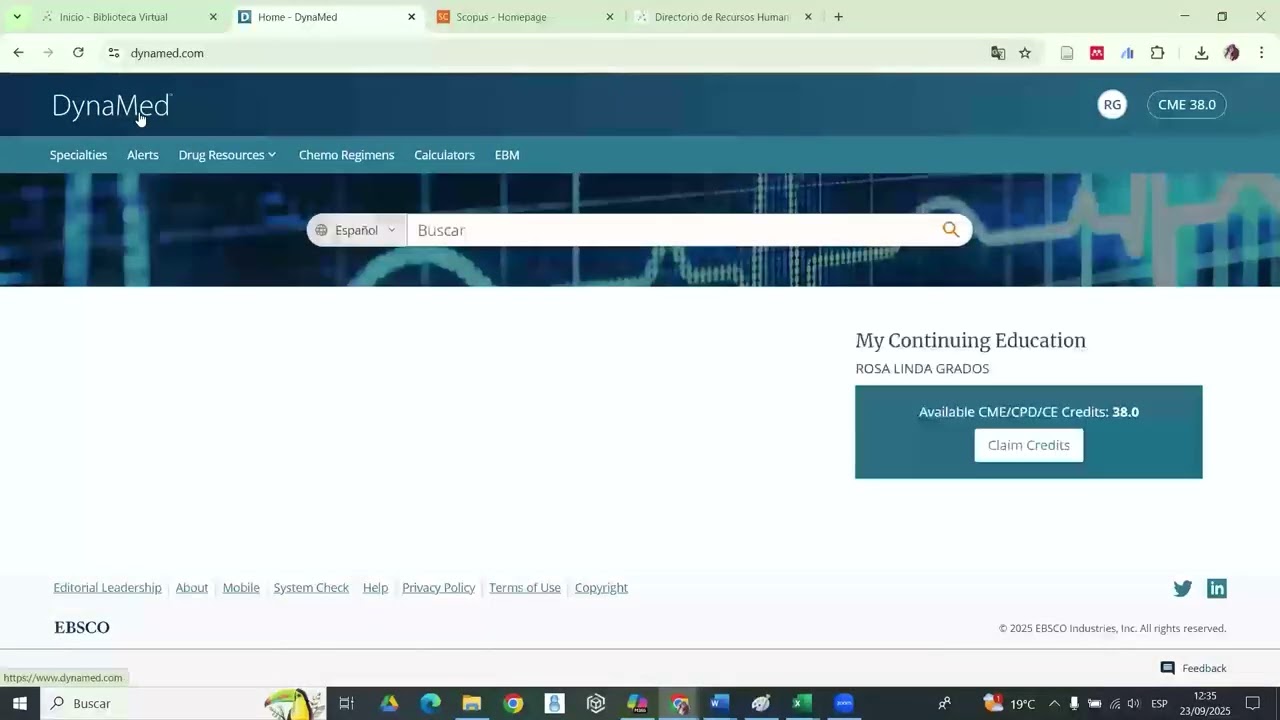Close the Home - DynaMed tab
Image resolution: width=1280 pixels, height=720 pixels.
411,17
